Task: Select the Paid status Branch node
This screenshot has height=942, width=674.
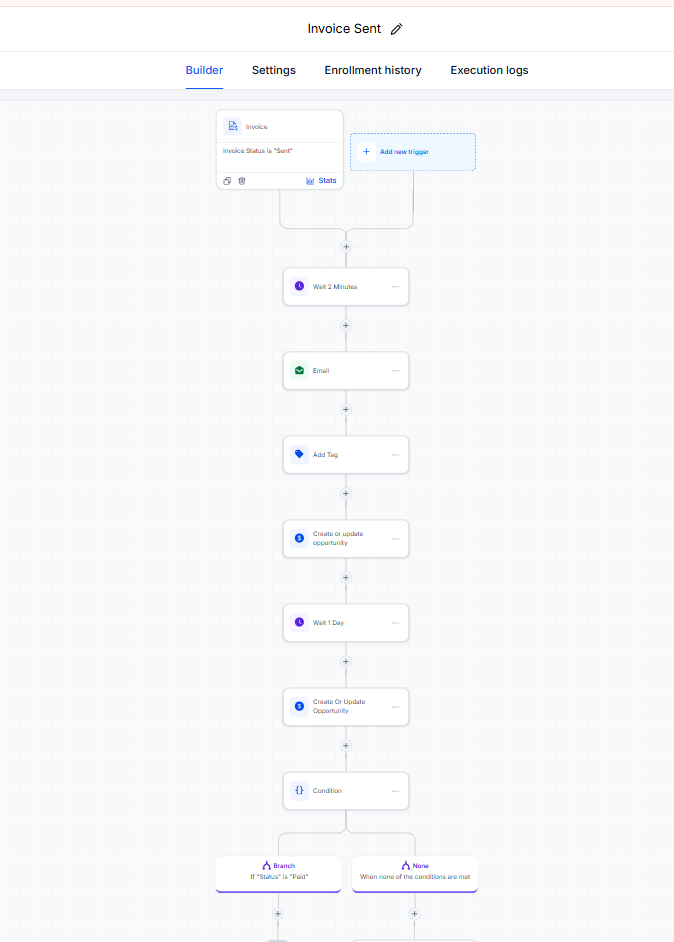Action: (279, 874)
